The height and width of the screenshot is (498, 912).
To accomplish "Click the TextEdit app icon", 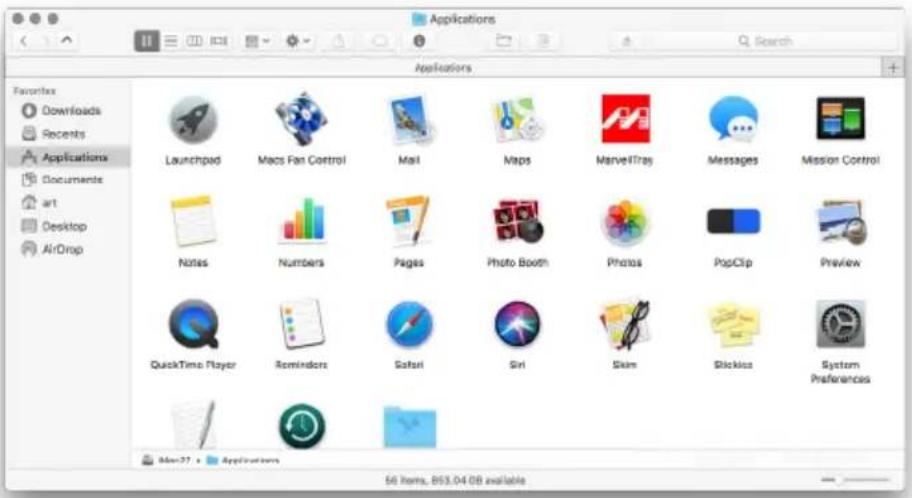I will (193, 425).
